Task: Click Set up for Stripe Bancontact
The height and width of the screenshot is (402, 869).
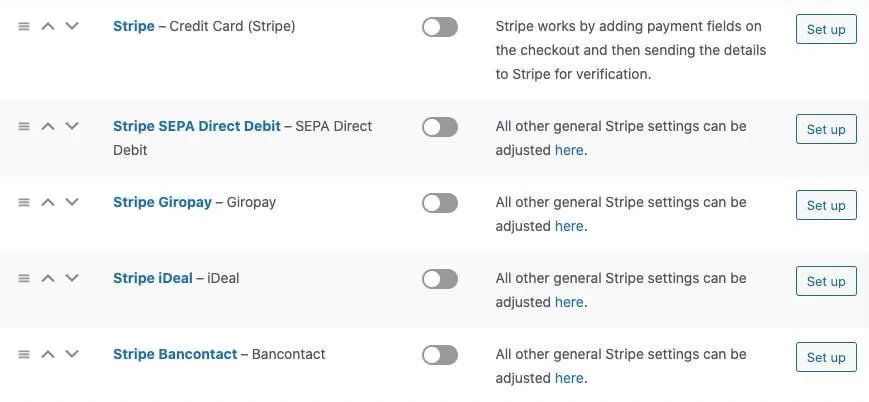Action: coord(826,357)
